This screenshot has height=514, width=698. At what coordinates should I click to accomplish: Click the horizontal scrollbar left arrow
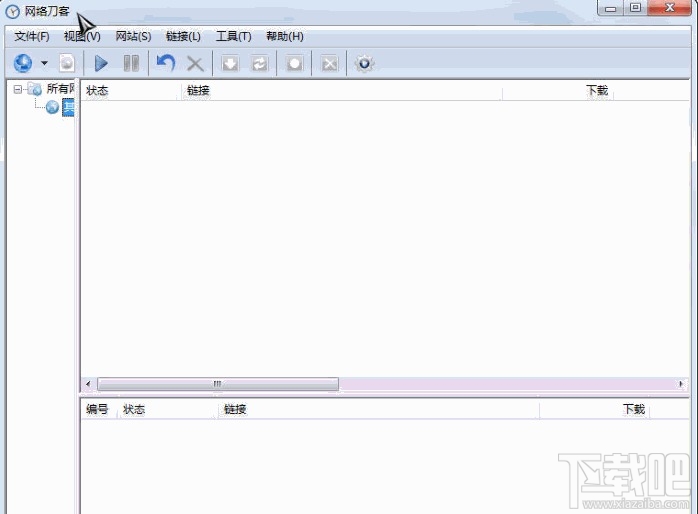tap(88, 384)
